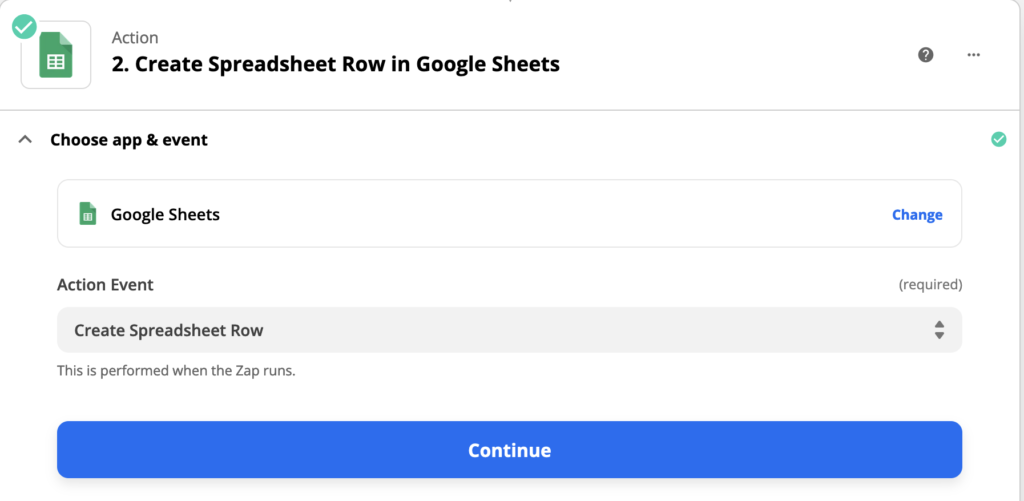The image size is (1024, 501).
Task: Select the Google Sheets app name text
Action: coord(165,214)
